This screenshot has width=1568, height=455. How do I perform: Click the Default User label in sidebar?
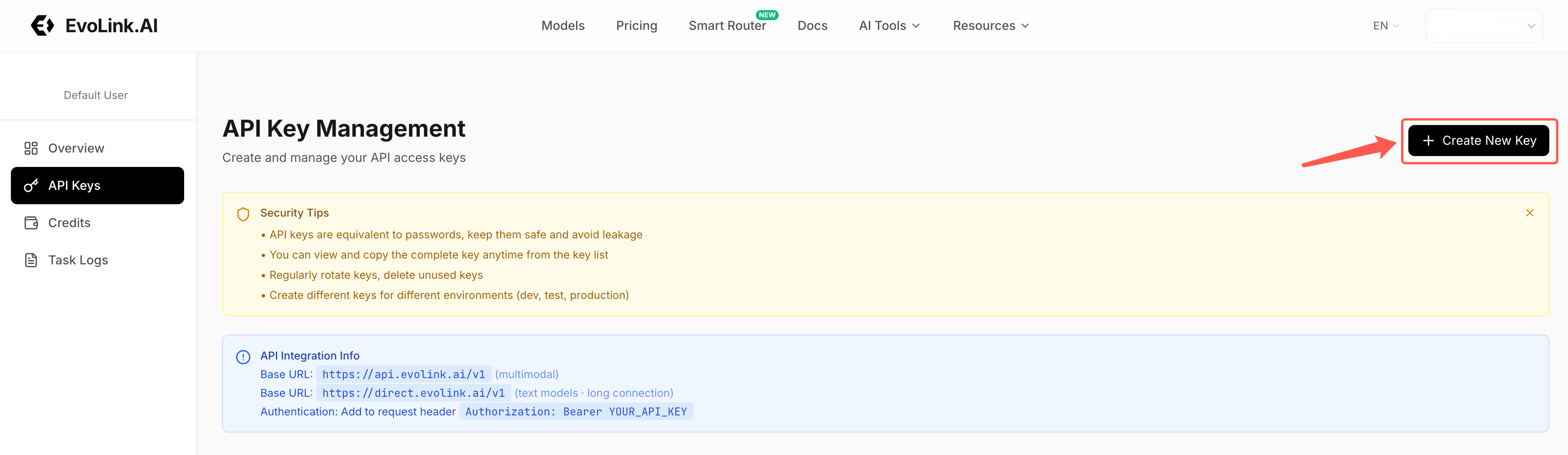click(96, 95)
